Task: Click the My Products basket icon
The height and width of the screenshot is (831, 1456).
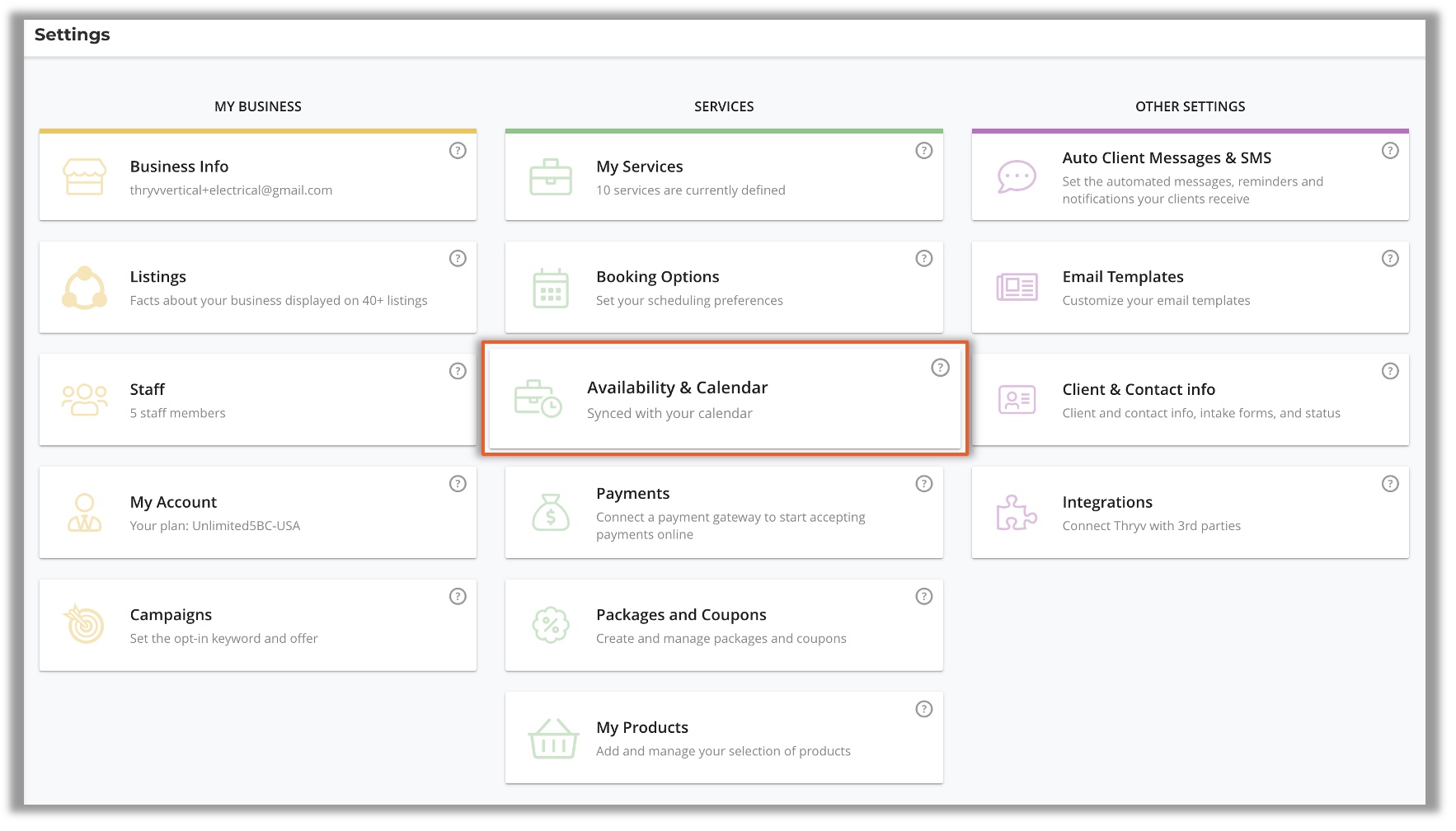Action: tap(552, 738)
